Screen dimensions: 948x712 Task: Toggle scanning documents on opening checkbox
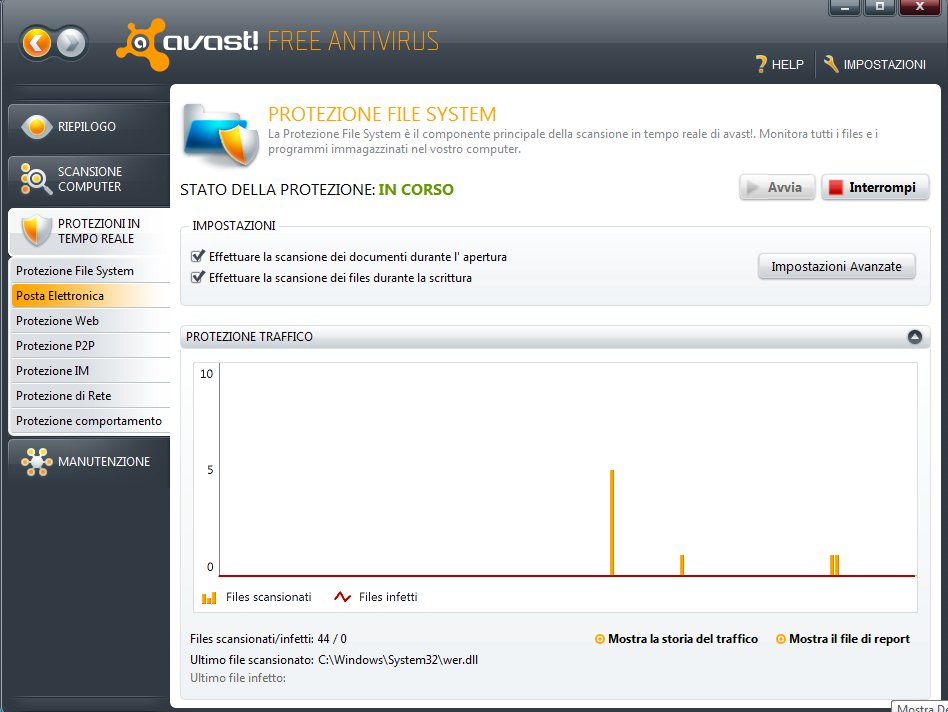[198, 256]
